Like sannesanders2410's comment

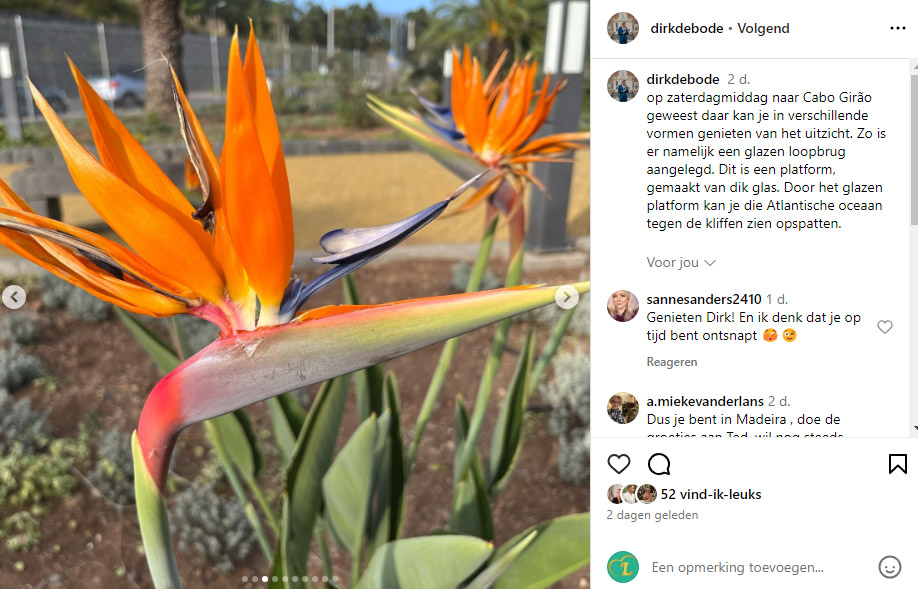click(885, 327)
